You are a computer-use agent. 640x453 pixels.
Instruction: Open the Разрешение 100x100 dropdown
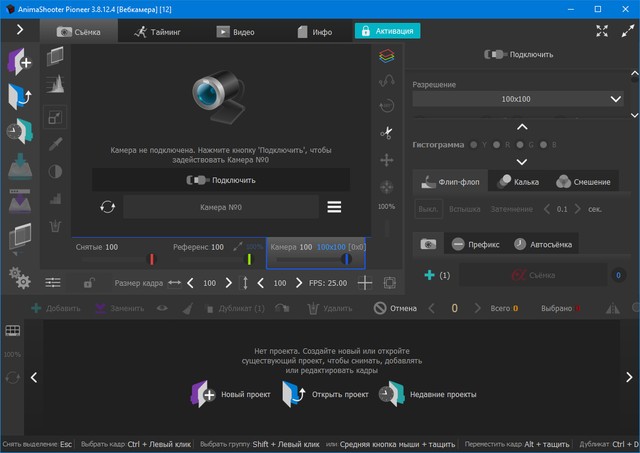pos(519,99)
